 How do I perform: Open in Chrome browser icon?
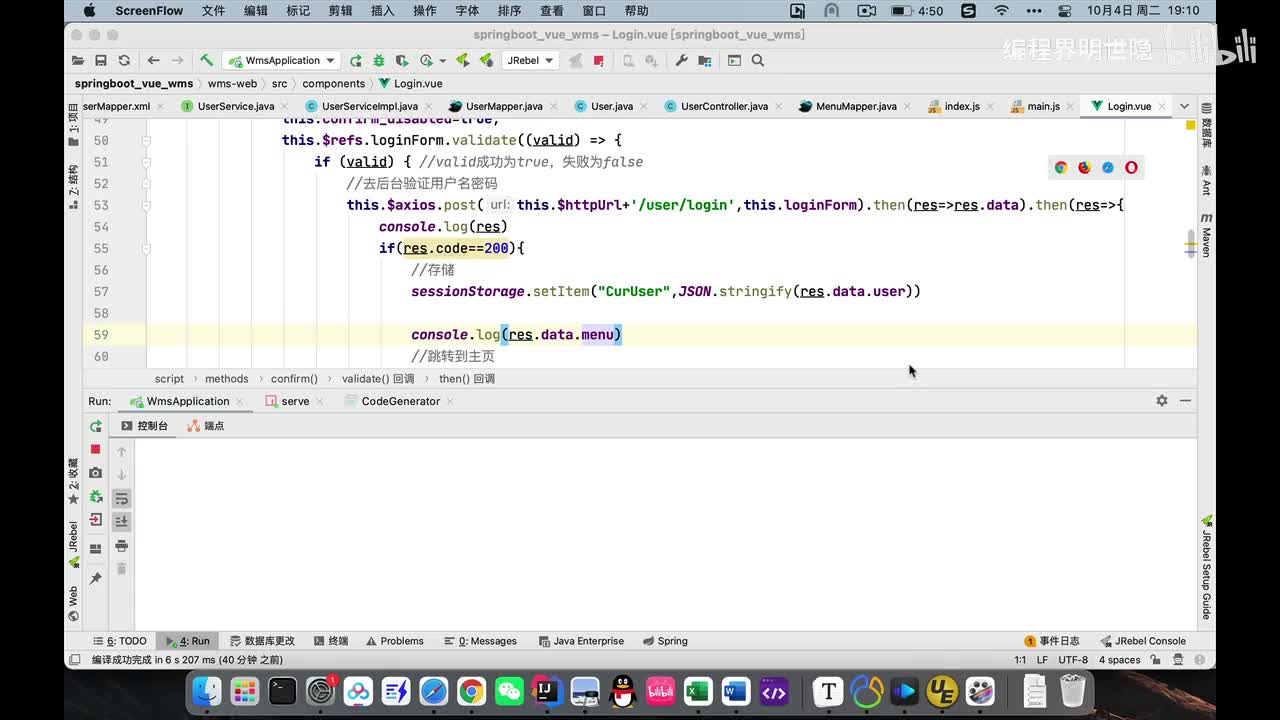1061,168
